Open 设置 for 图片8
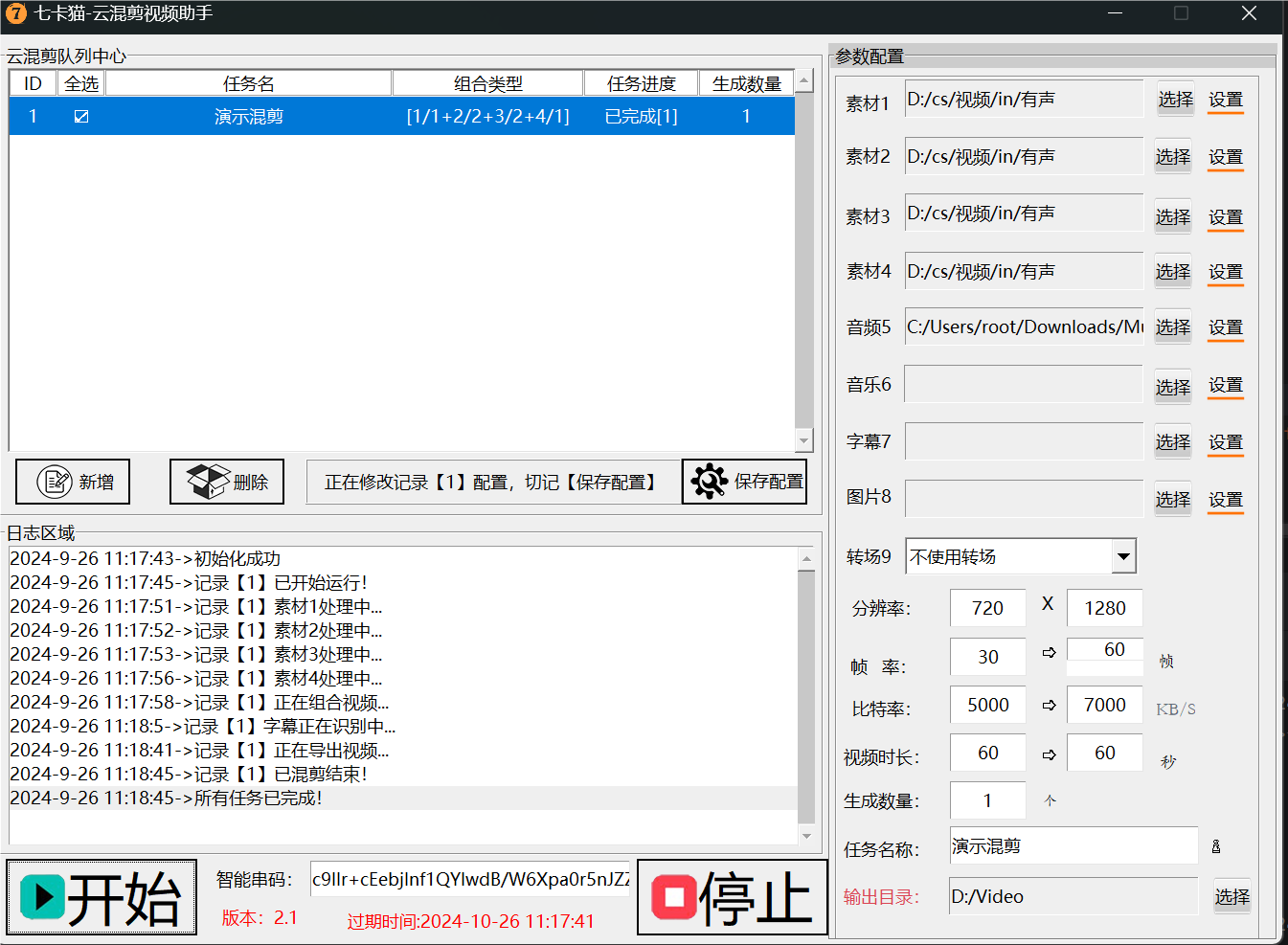The width and height of the screenshot is (1288, 945). 1226,500
